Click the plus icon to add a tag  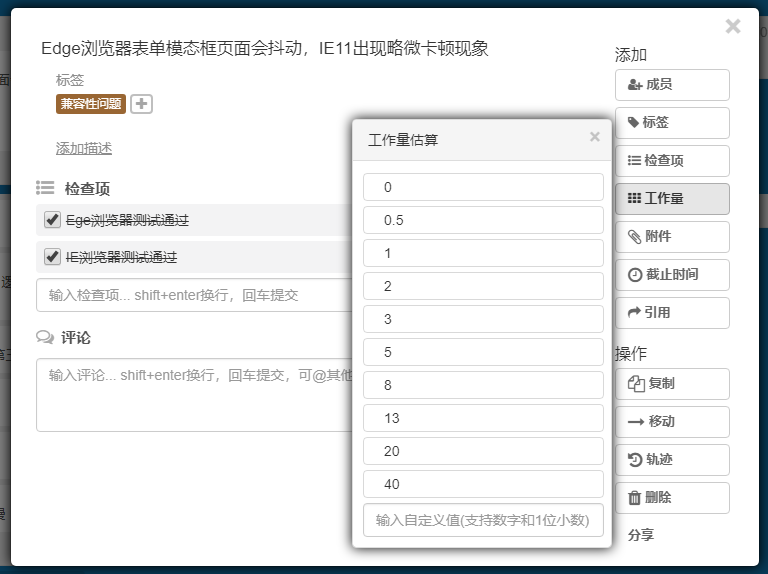click(141, 104)
